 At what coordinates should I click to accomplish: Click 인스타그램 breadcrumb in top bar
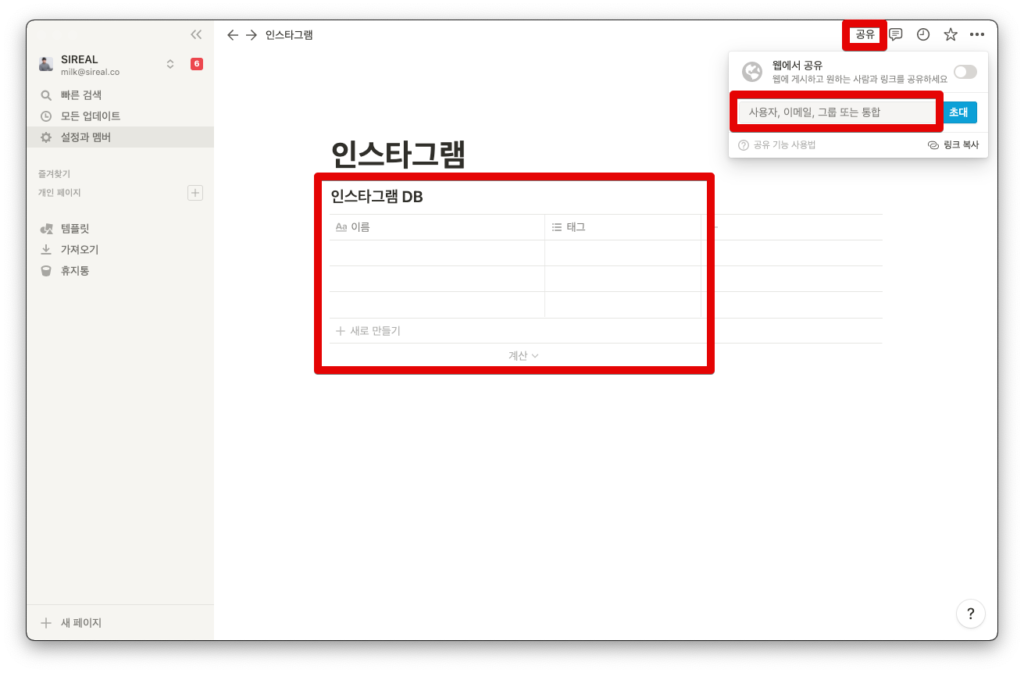click(289, 35)
